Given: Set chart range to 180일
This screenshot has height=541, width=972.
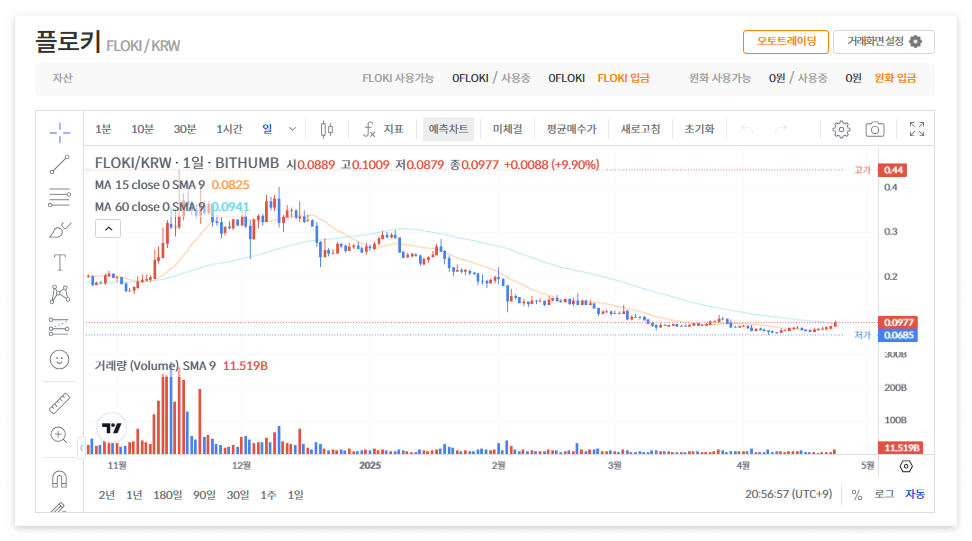Looking at the screenshot, I should [x=167, y=495].
